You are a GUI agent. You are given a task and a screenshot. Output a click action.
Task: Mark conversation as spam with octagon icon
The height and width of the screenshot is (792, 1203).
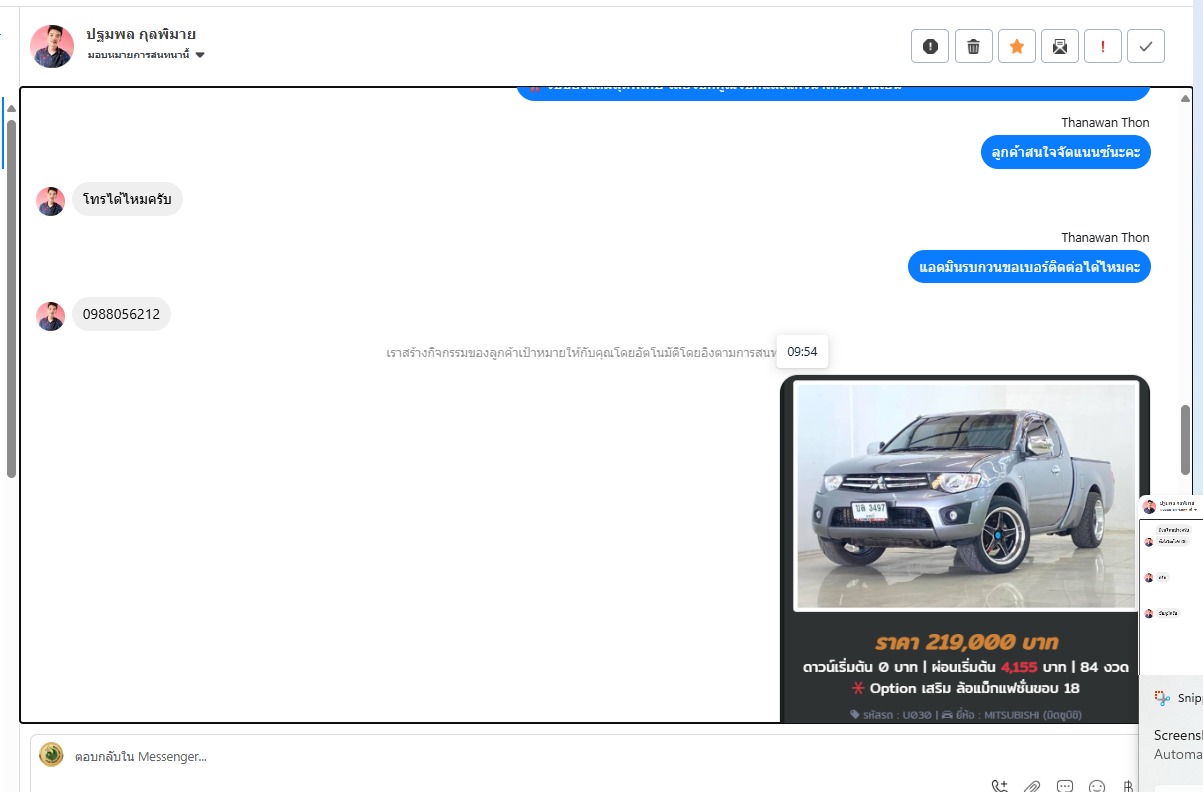(930, 46)
